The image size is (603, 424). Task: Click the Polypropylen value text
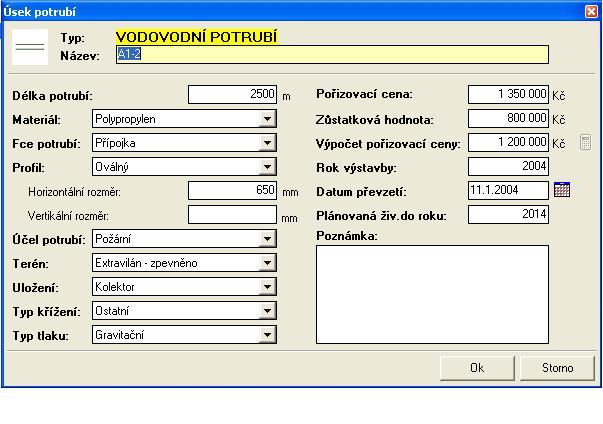tap(125, 119)
